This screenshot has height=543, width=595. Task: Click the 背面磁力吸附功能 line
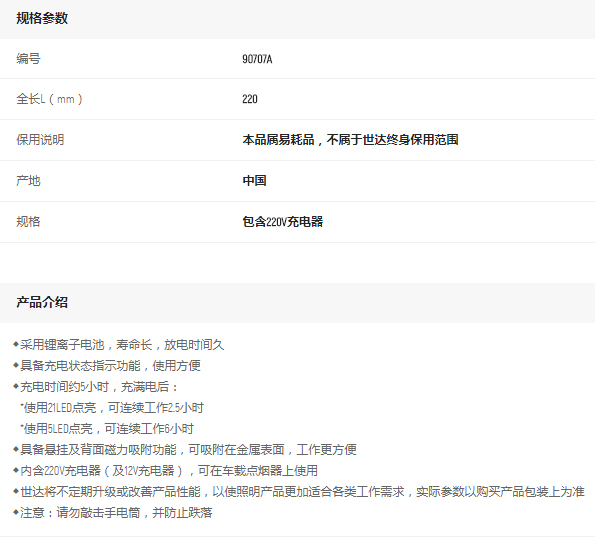185,450
